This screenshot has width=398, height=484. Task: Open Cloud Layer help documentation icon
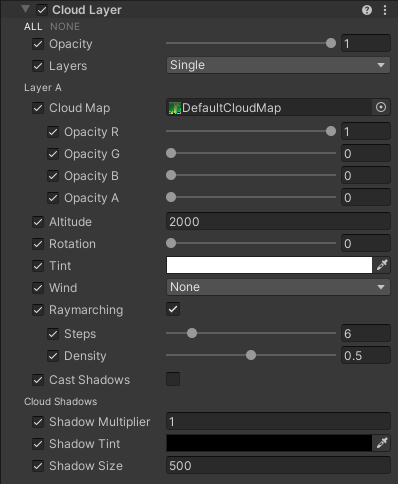(367, 10)
